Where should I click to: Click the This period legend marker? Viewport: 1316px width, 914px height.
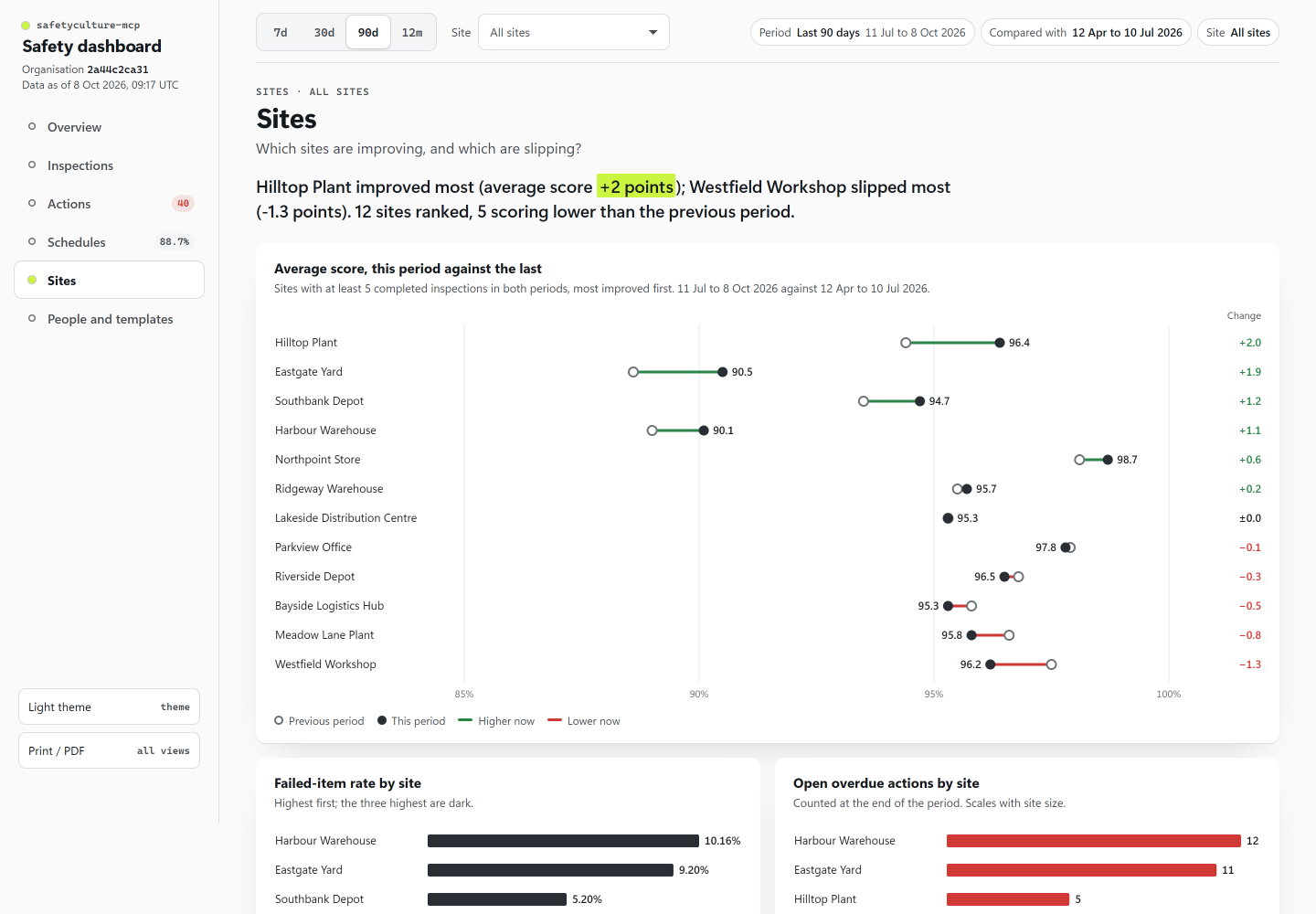coord(382,720)
